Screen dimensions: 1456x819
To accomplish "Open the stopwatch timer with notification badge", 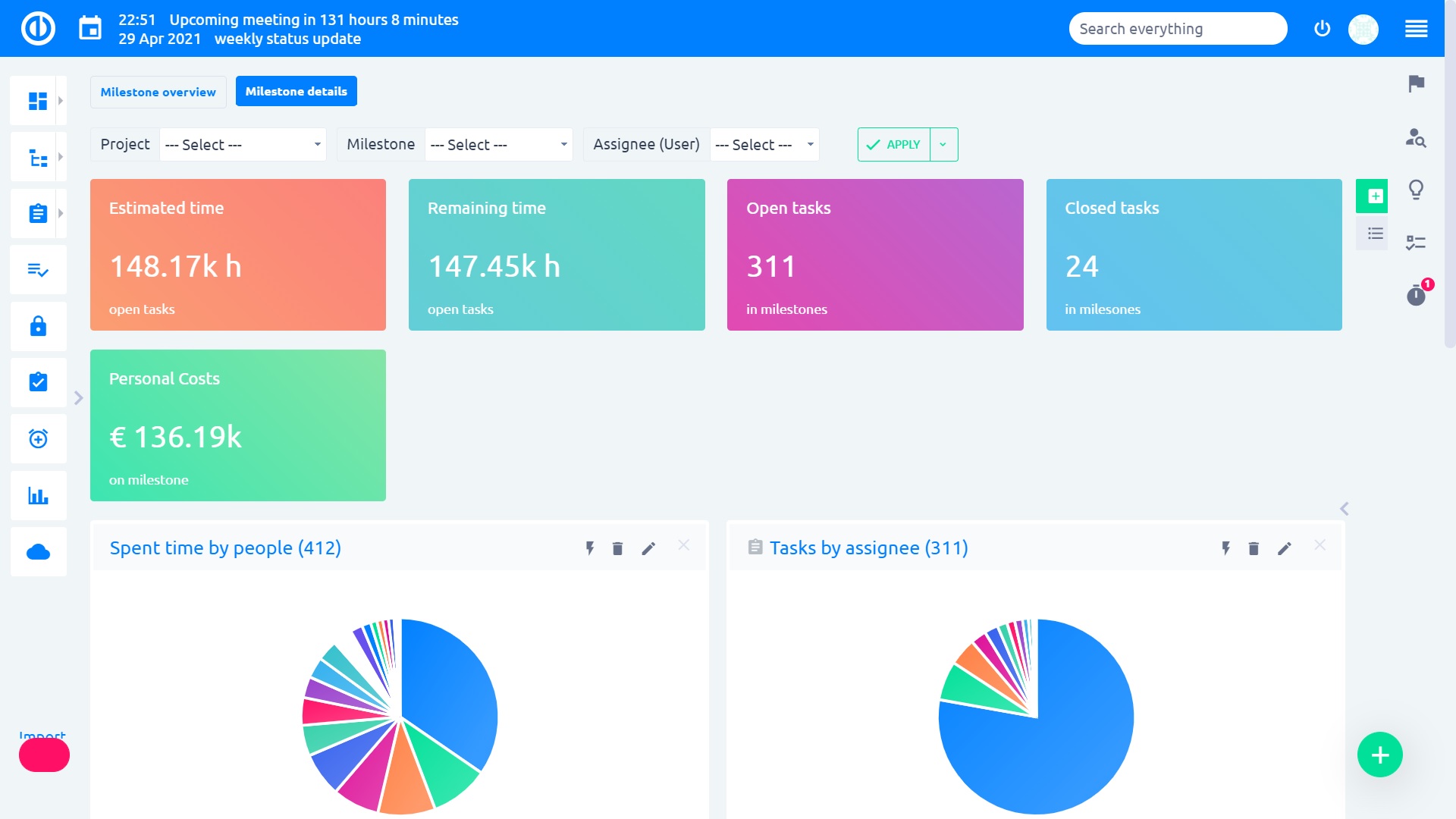I will 1417,296.
